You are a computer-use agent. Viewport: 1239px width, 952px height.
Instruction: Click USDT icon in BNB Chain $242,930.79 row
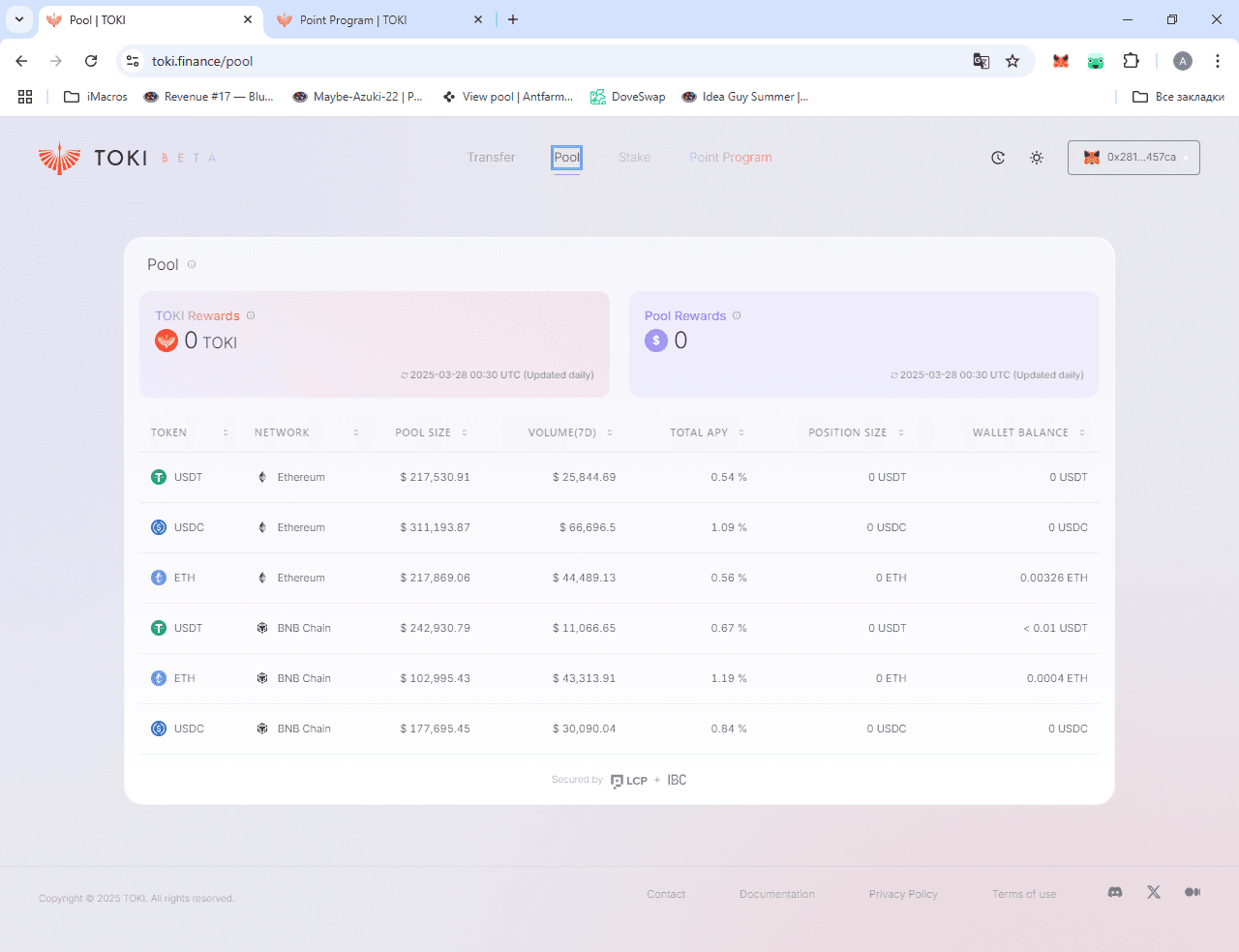[159, 628]
